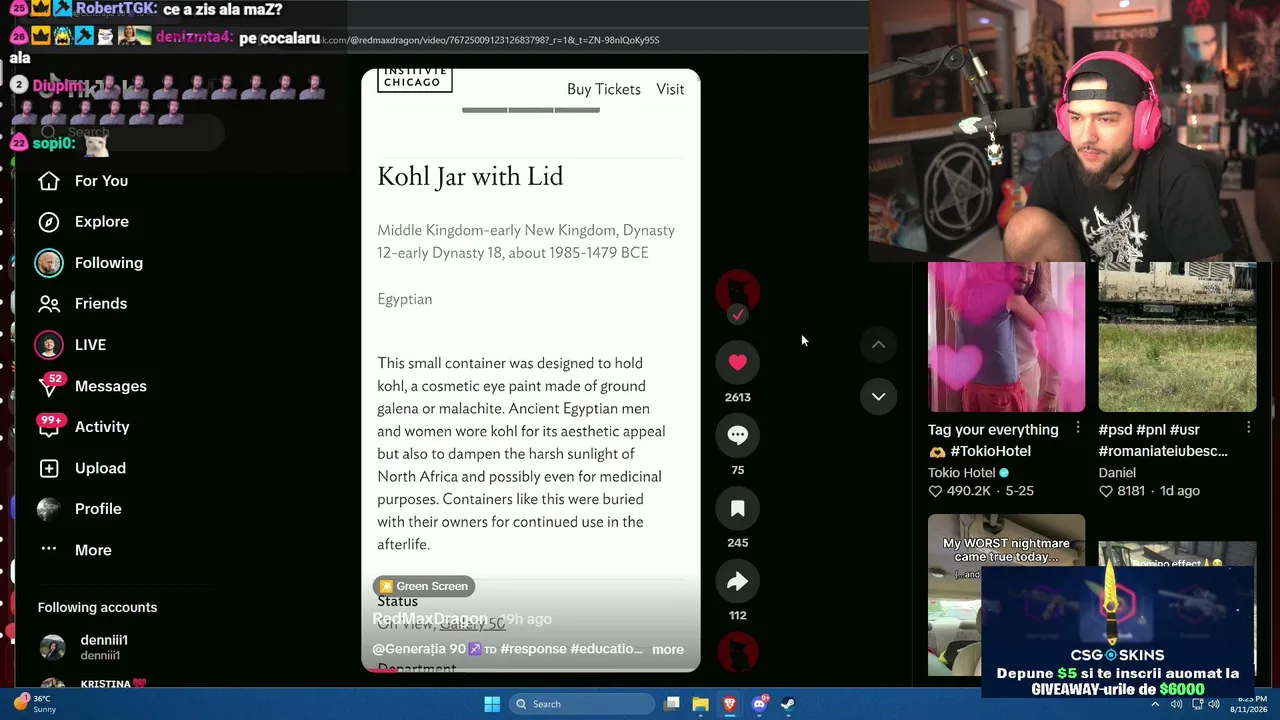The height and width of the screenshot is (720, 1280).
Task: Open the Tokio Hotel video thumbnail
Action: click(1006, 337)
